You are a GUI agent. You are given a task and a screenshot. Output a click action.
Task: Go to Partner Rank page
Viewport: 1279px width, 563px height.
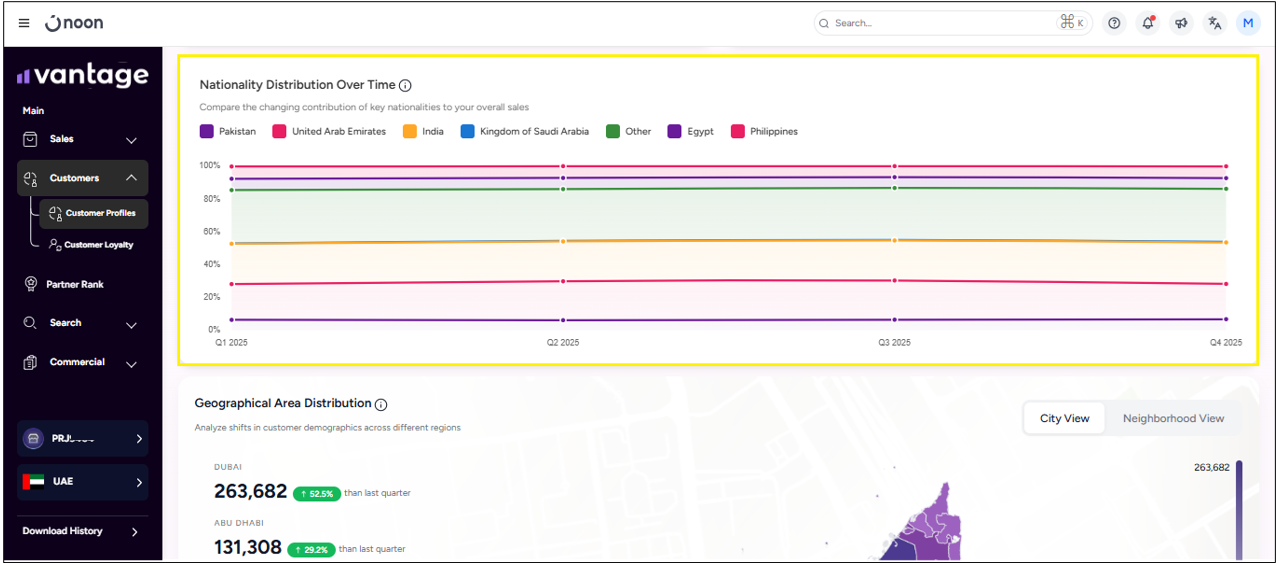74,284
